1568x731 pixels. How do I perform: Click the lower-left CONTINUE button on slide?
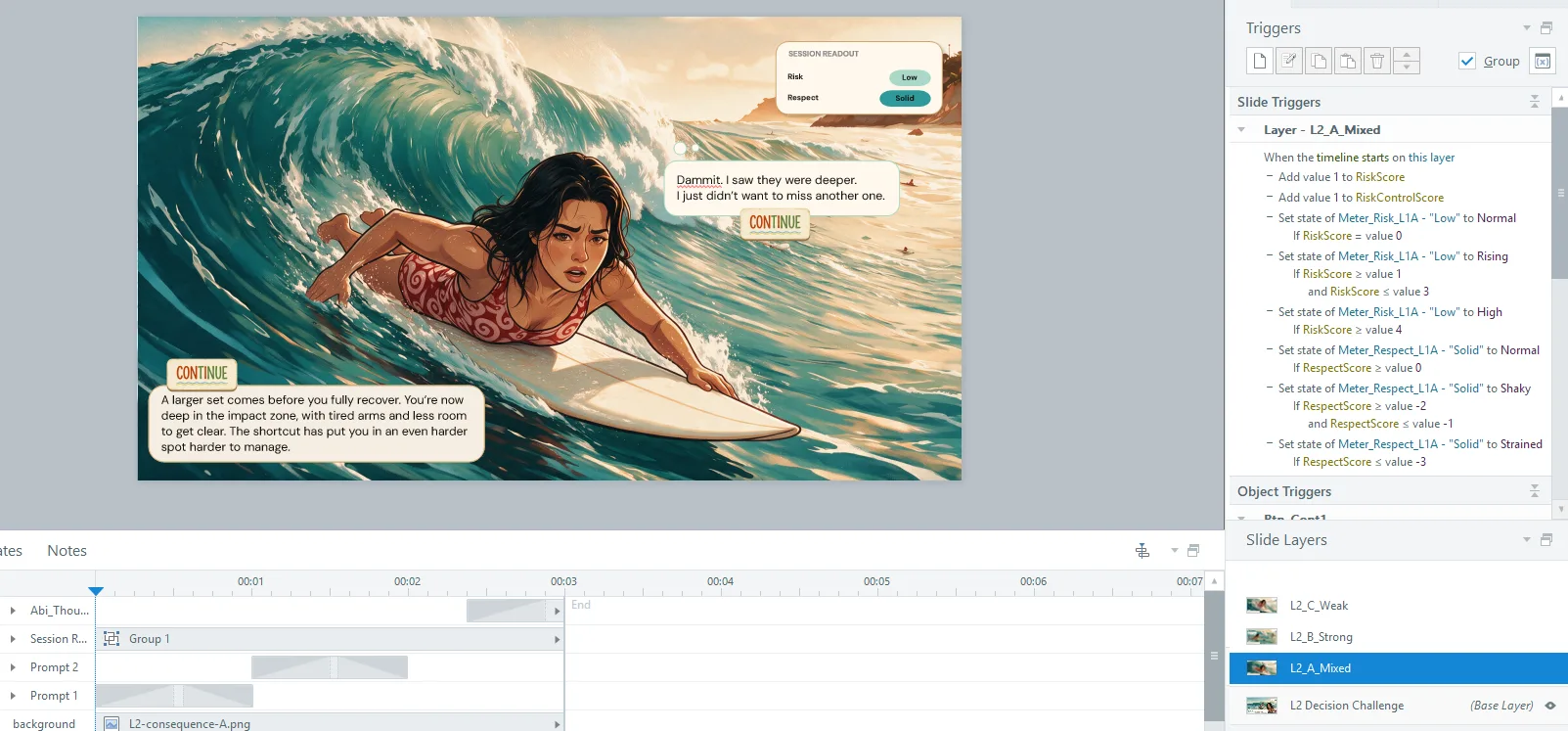click(202, 374)
